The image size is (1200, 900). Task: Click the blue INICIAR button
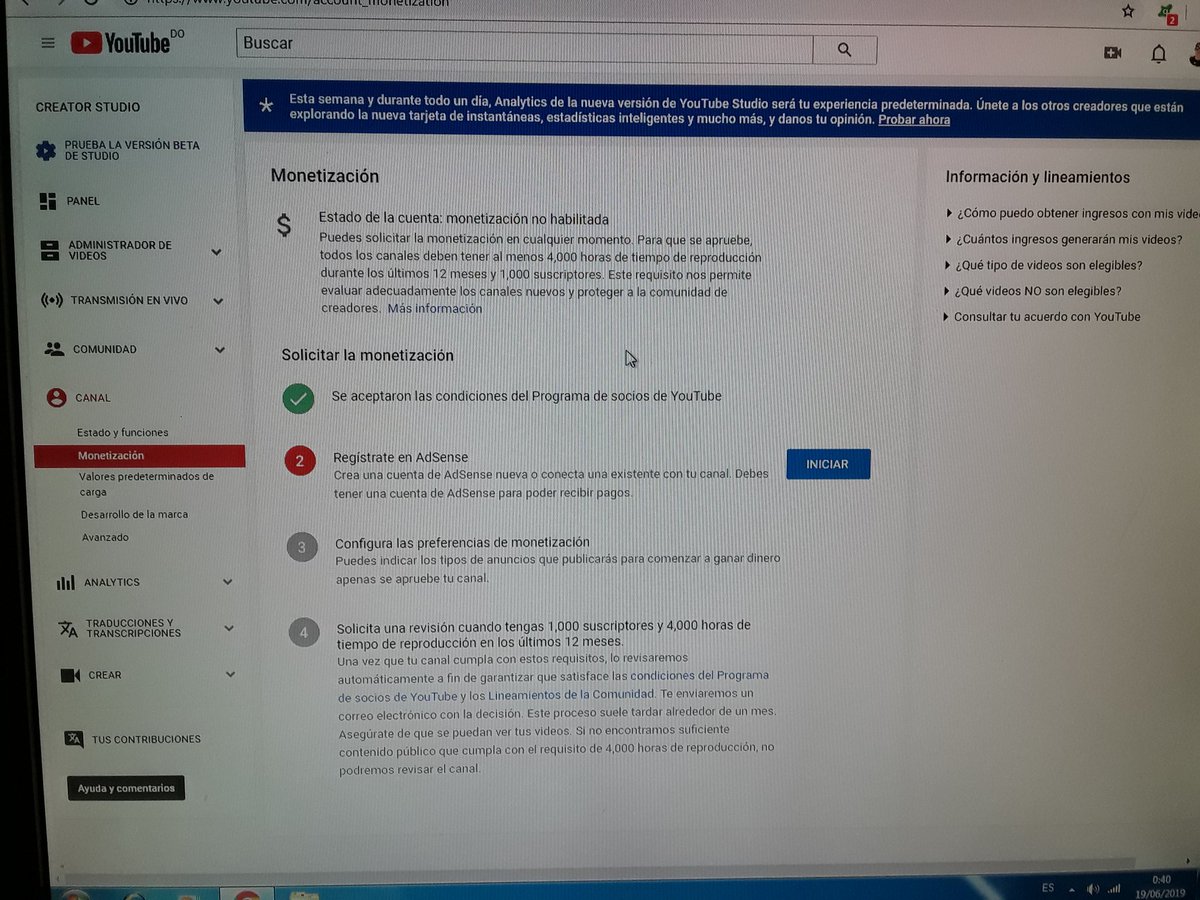pyautogui.click(x=828, y=464)
